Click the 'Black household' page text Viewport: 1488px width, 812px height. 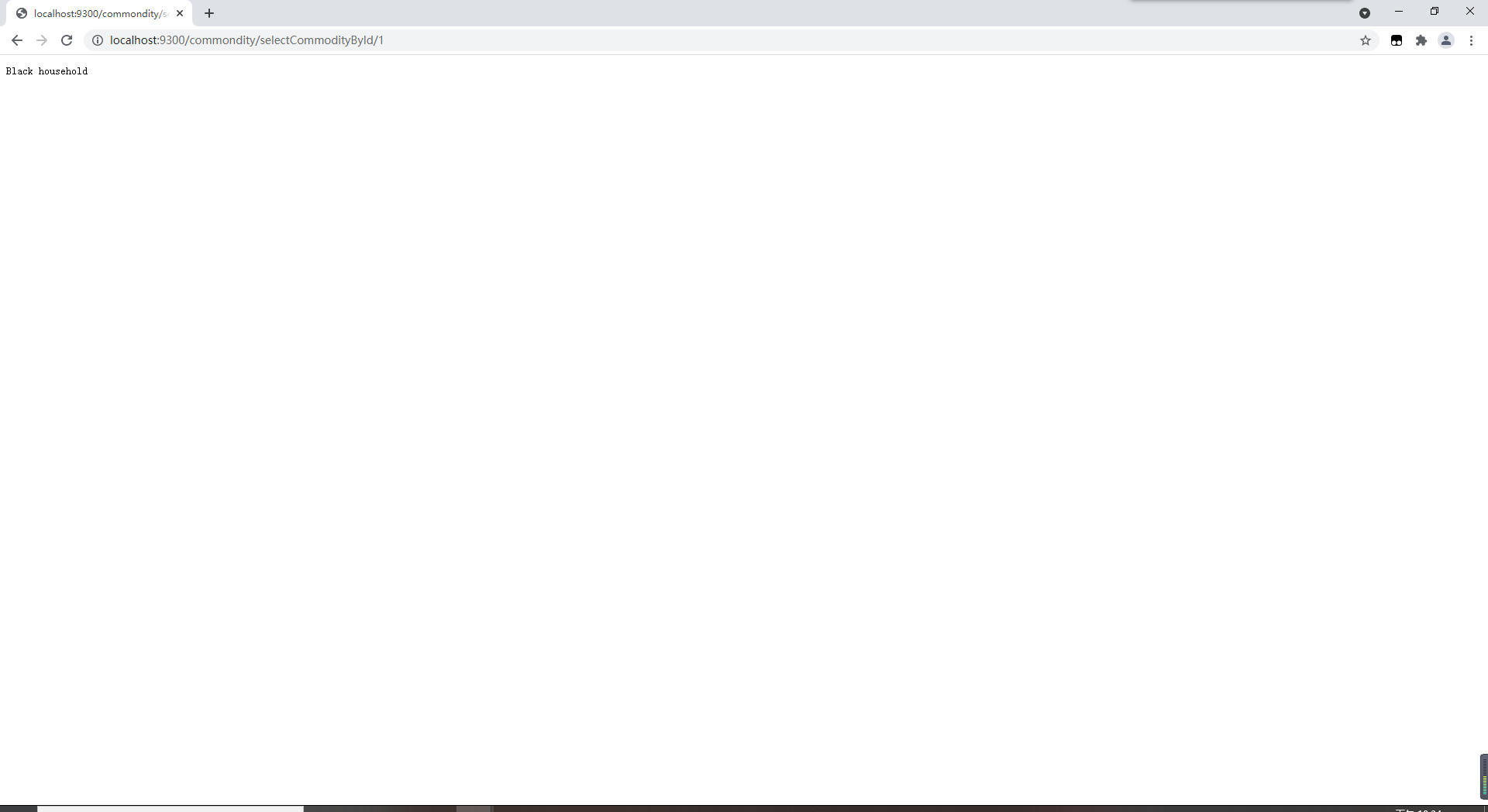46,71
